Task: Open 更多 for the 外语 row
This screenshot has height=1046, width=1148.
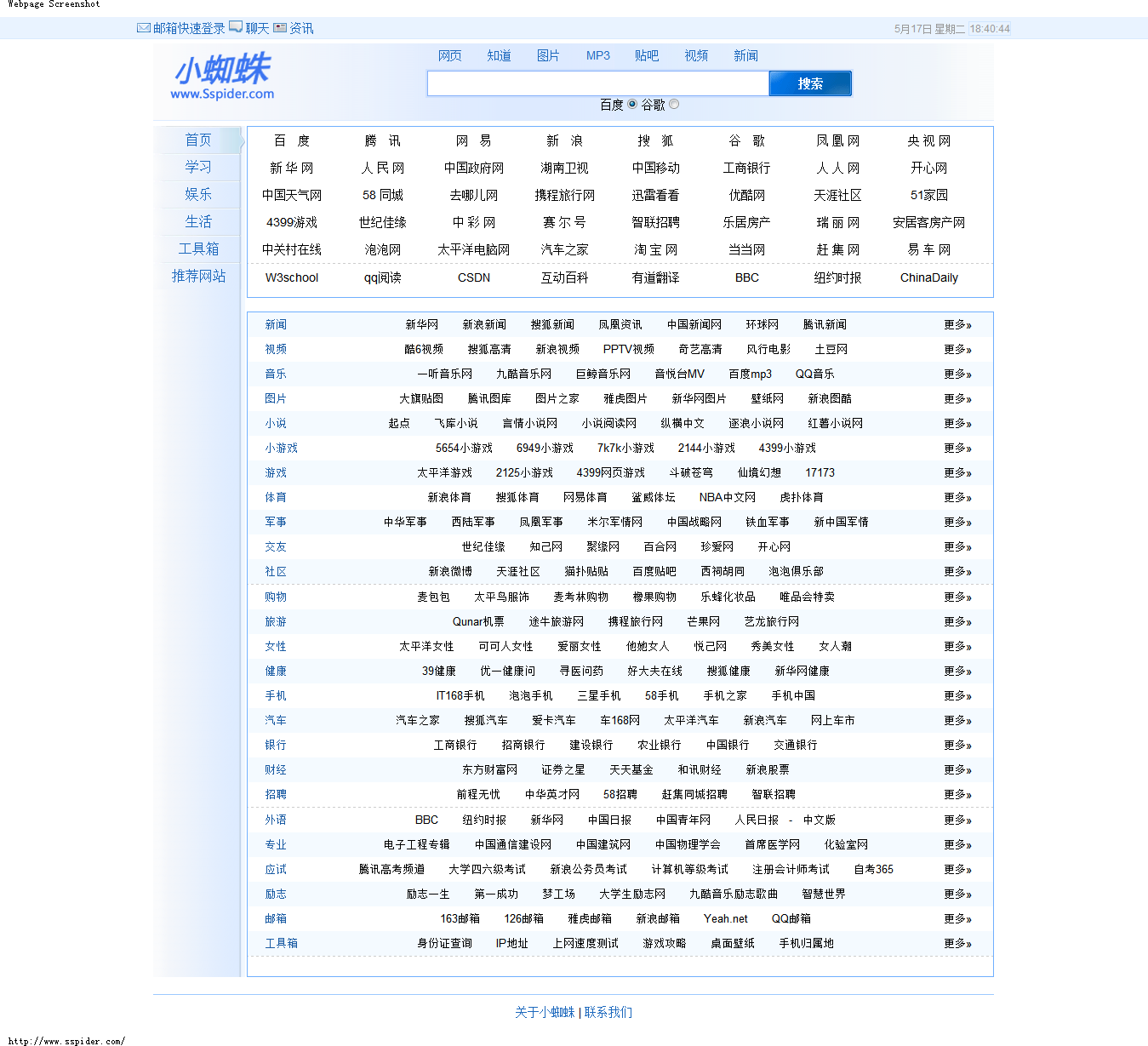Action: pos(957,820)
